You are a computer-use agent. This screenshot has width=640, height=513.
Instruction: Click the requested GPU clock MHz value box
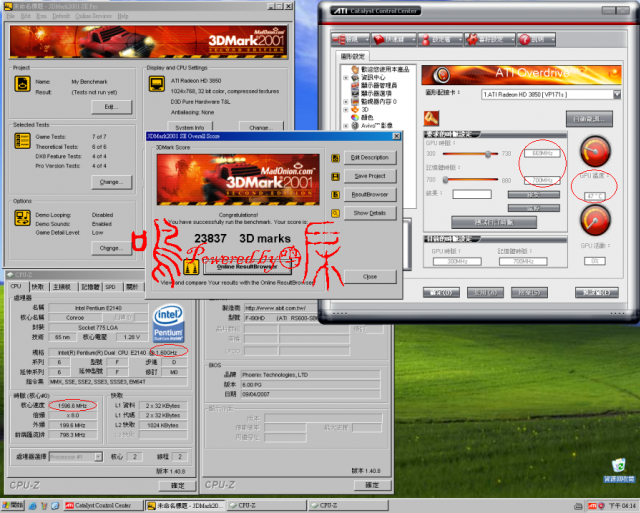pos(542,153)
